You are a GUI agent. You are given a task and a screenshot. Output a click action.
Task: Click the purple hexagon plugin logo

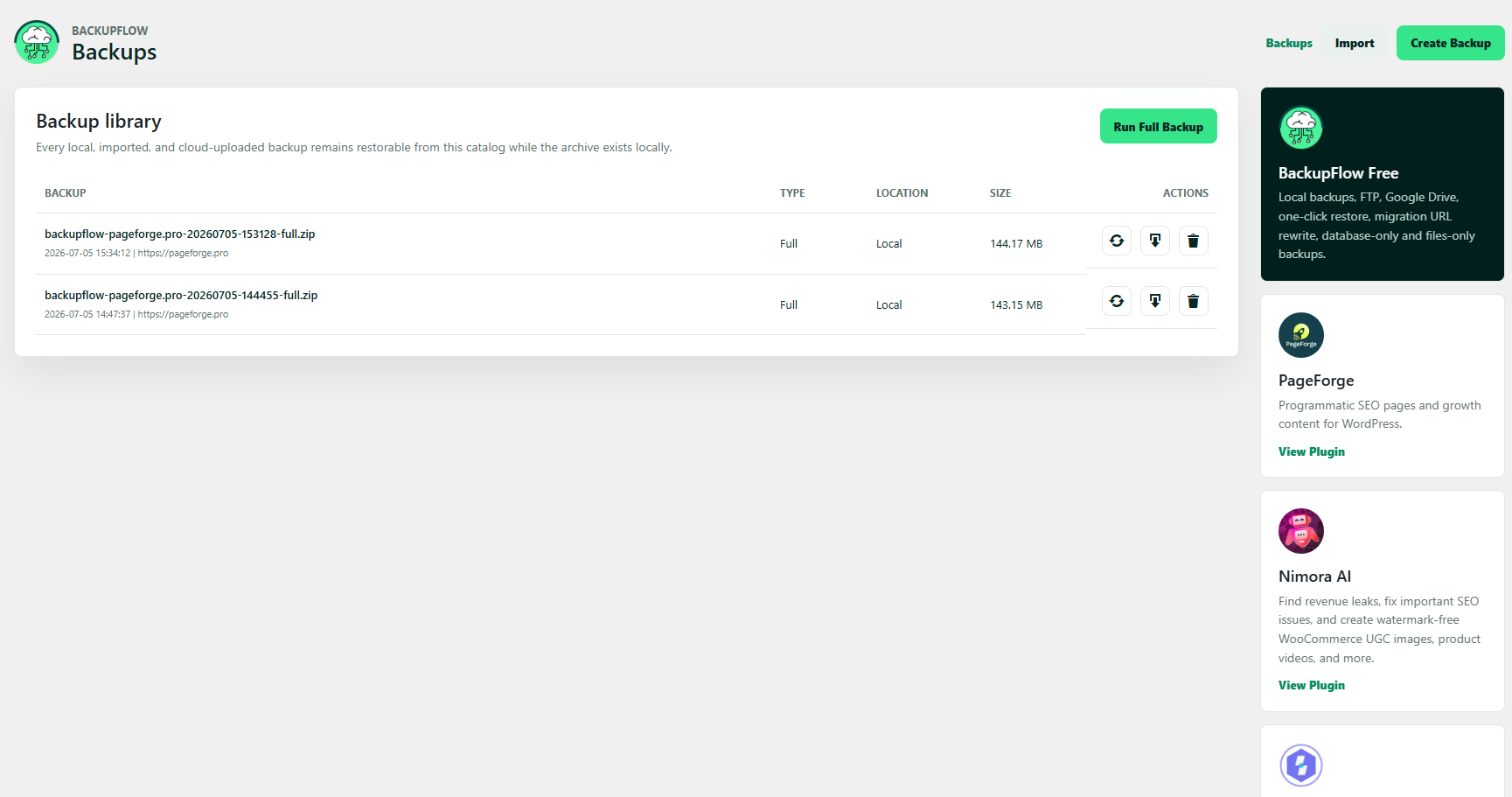tap(1301, 766)
